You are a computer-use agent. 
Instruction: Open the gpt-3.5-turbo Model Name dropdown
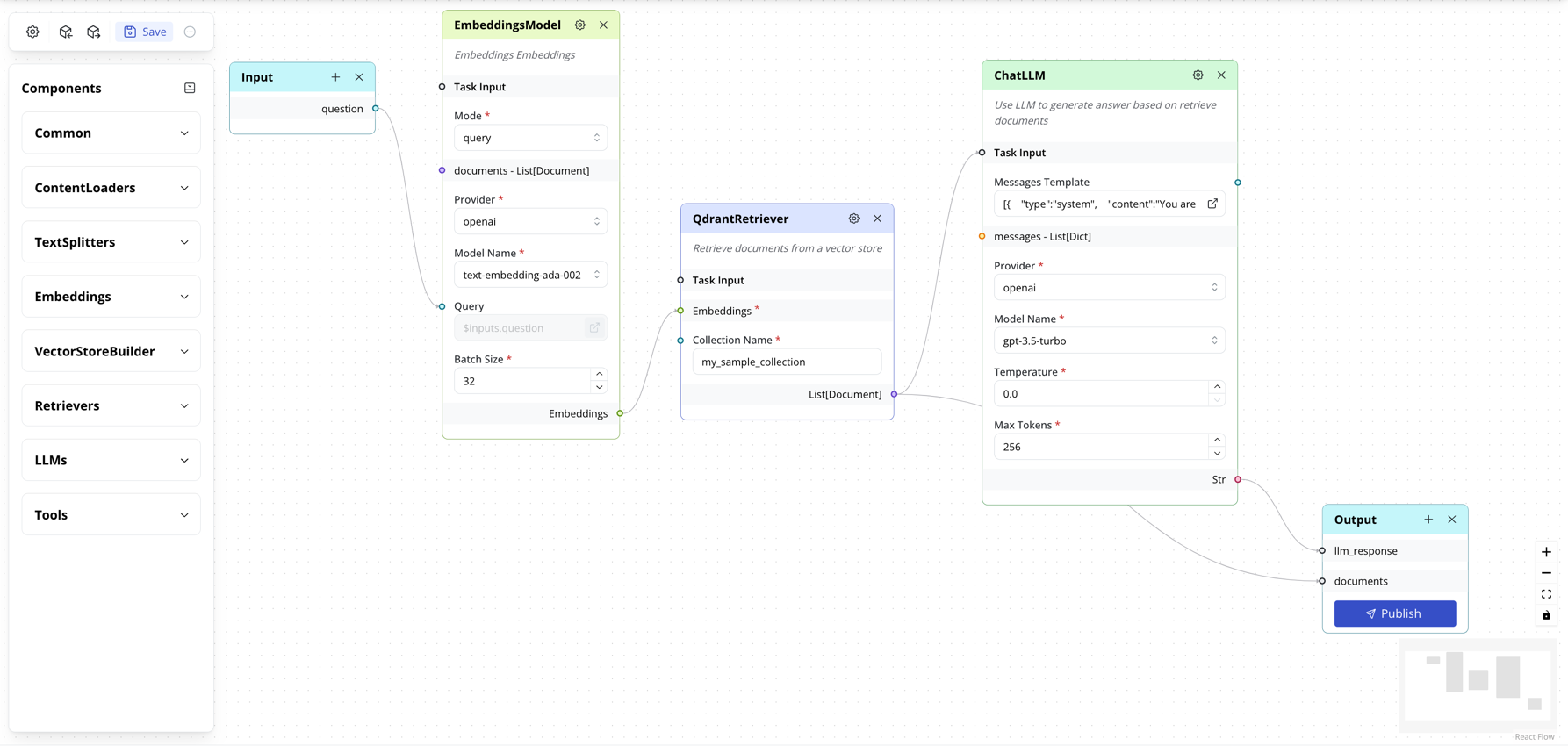pos(1109,341)
